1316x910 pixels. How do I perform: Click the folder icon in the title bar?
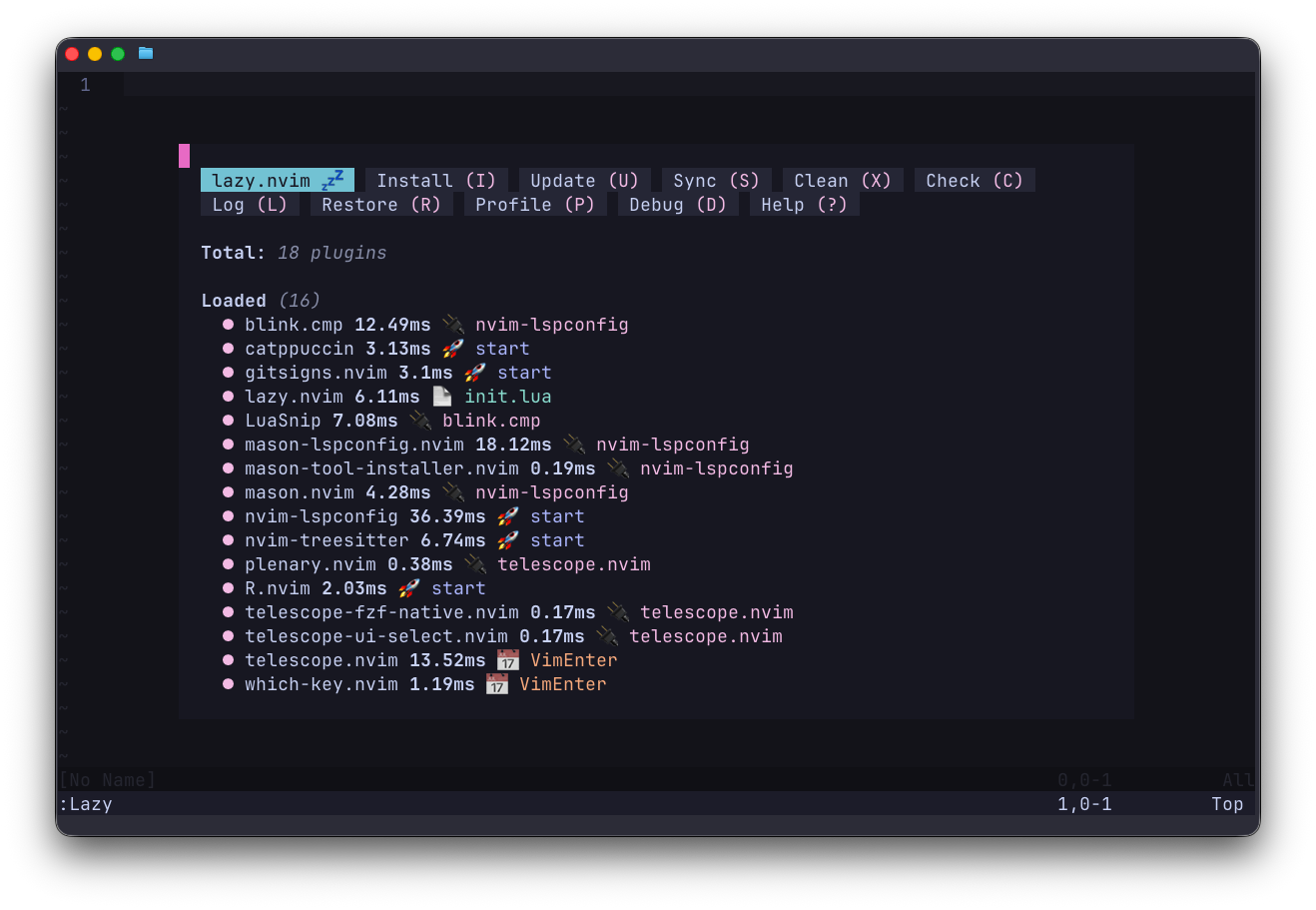[x=146, y=53]
